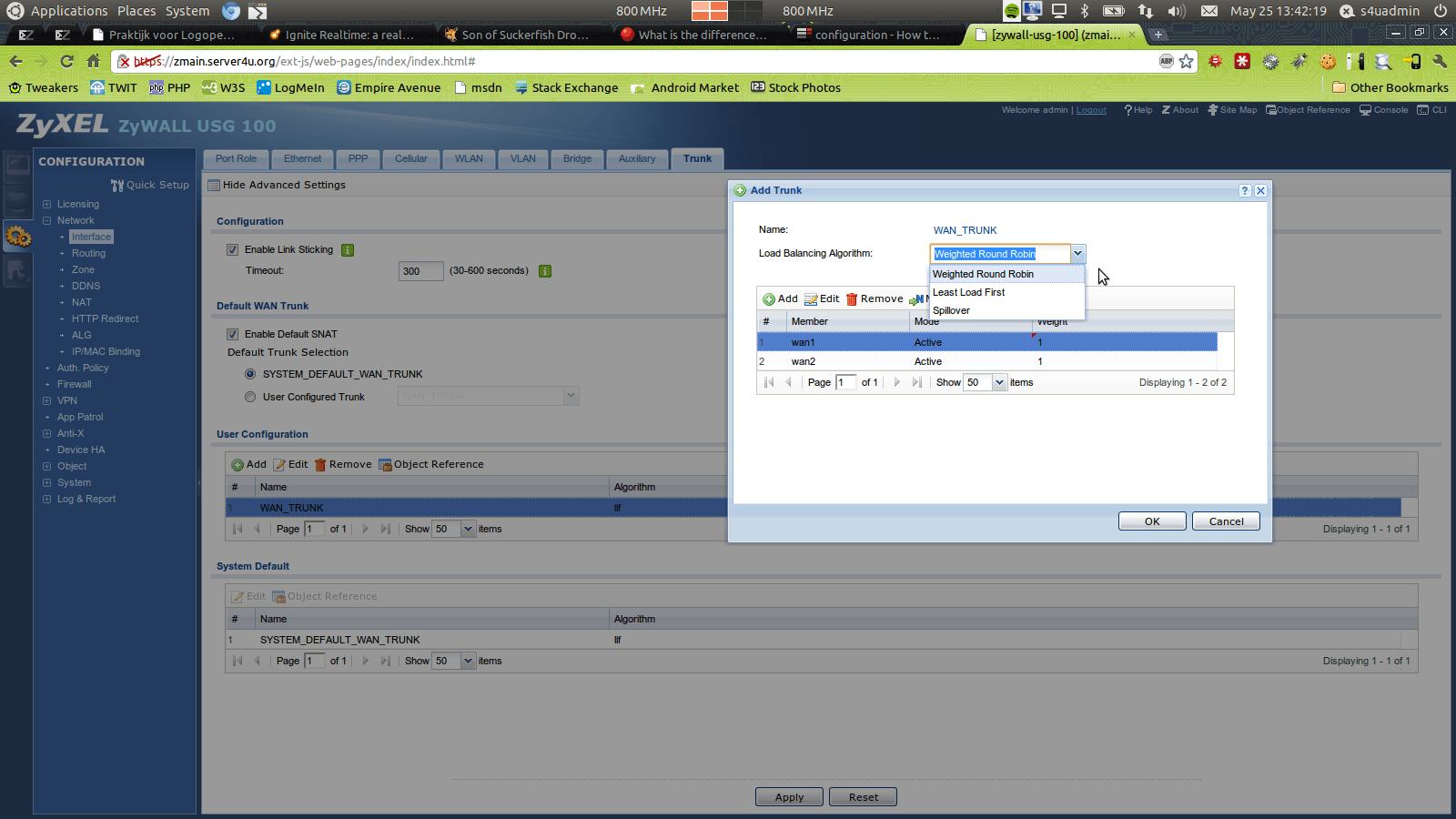Viewport: 1456px width, 819px height.
Task: Click the Add icon in Add Trunk dialog
Action: pyautogui.click(x=769, y=299)
